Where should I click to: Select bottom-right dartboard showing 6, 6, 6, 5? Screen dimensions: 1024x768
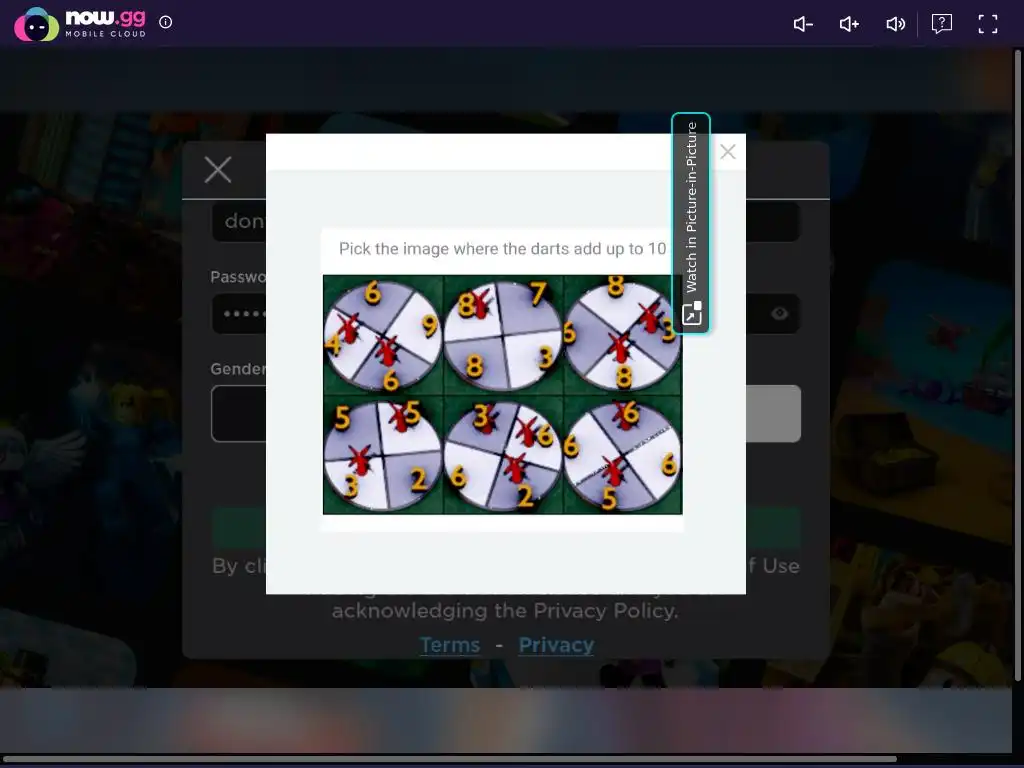point(622,455)
